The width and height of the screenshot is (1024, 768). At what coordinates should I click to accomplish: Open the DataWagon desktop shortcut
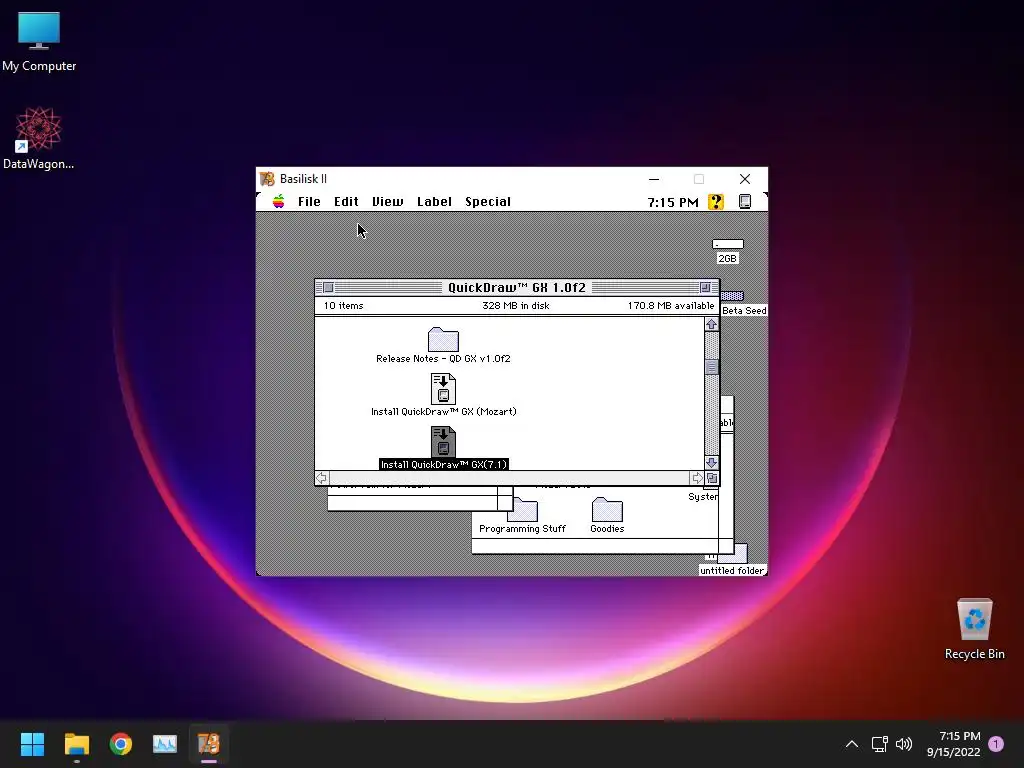pos(39,138)
